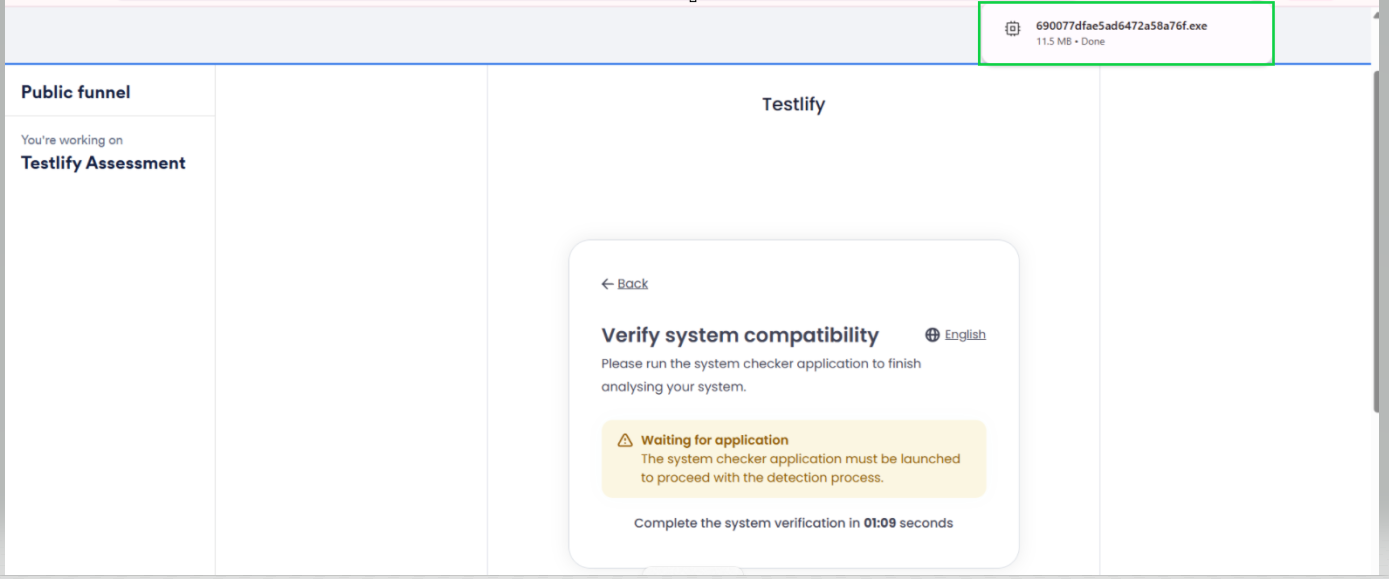
Task: Click the 01:09 countdown timer text
Action: point(880,523)
